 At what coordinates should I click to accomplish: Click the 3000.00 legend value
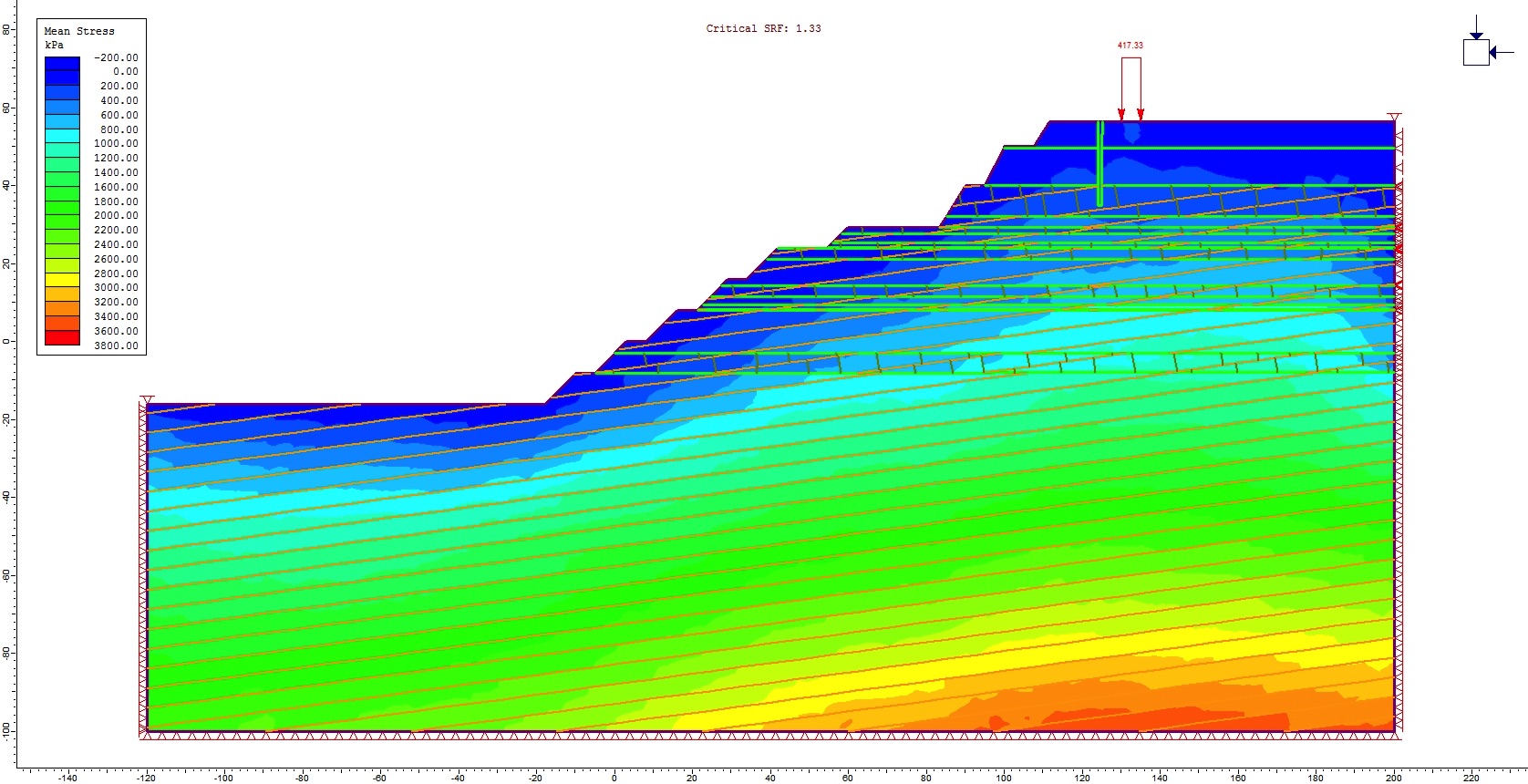click(117, 287)
